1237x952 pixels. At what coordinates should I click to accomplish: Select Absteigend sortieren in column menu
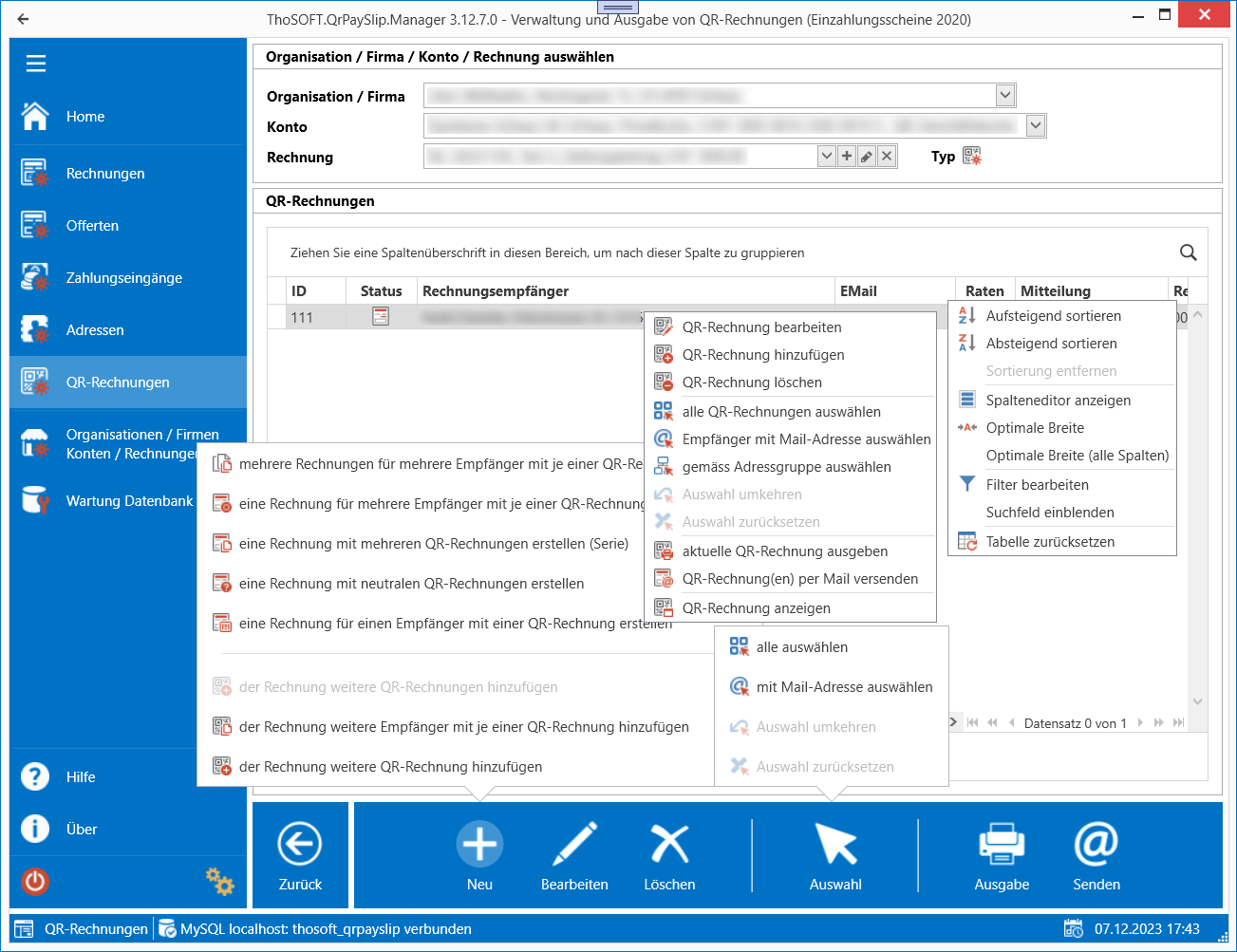point(1062,344)
